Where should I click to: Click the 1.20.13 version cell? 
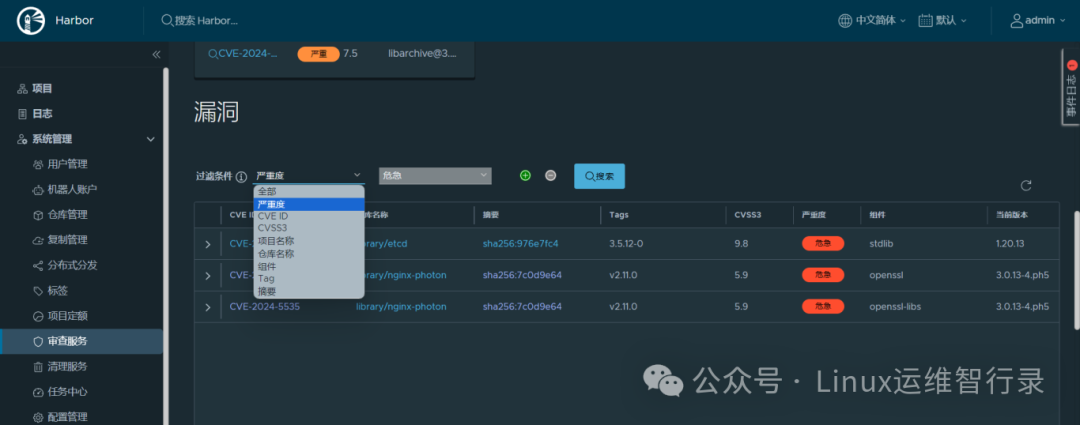(x=1011, y=243)
